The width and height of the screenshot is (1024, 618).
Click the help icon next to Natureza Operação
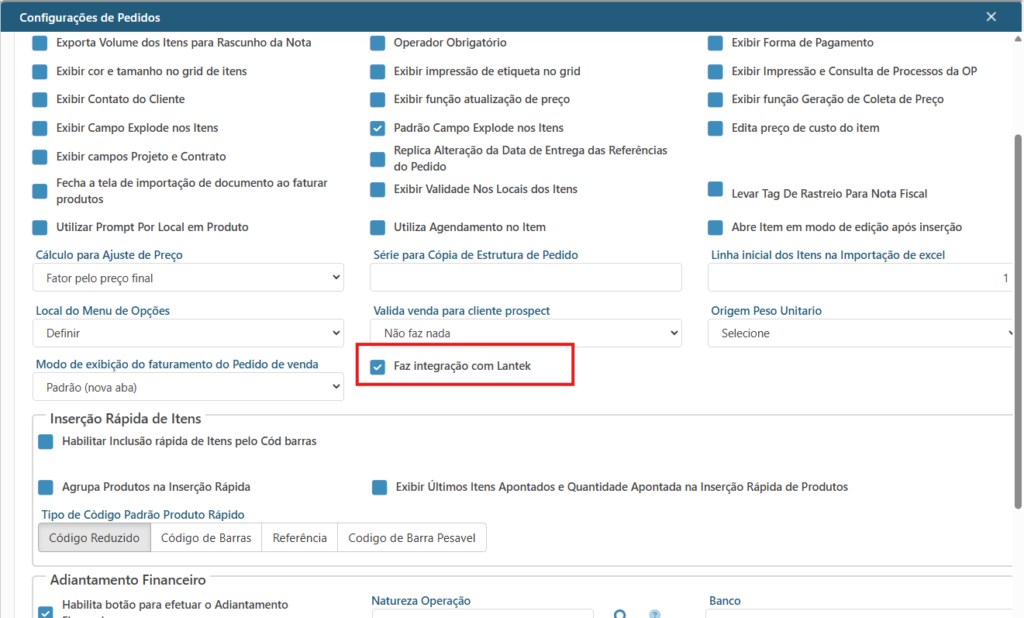pyautogui.click(x=656, y=614)
